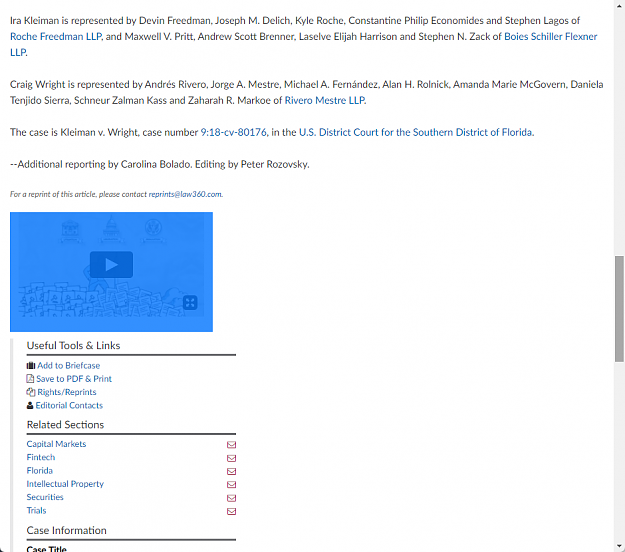The width and height of the screenshot is (625, 552).
Task: Go to Fintech section
Action: click(41, 457)
